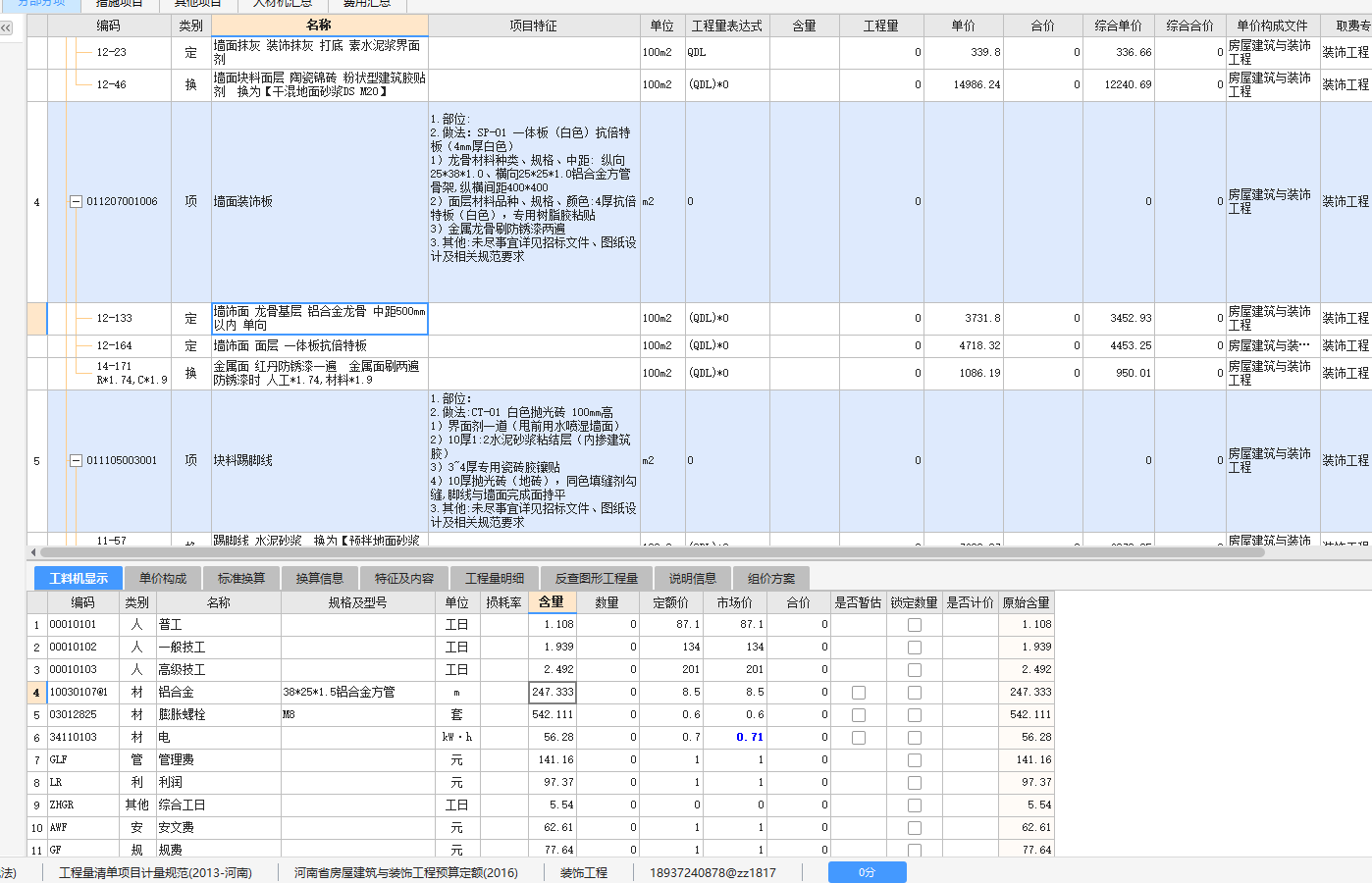Click 综合单价 value 3452.93 in row 12-133

click(1119, 318)
